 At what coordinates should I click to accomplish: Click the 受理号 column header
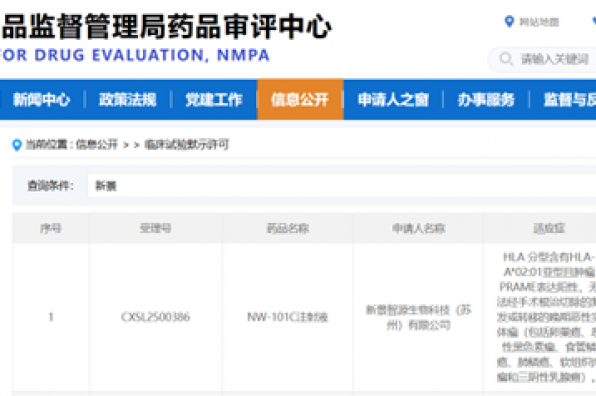[156, 228]
